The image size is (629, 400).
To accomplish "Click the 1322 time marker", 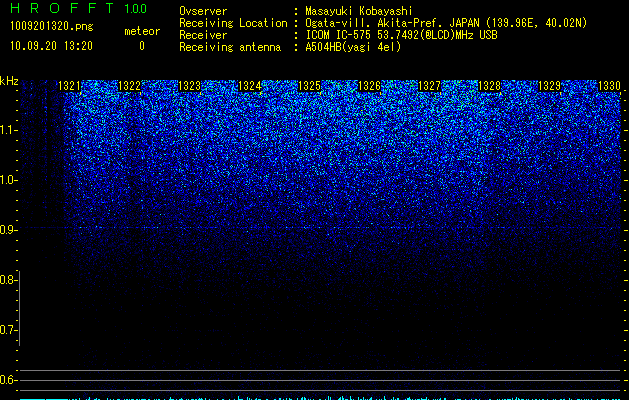I will (x=130, y=86).
